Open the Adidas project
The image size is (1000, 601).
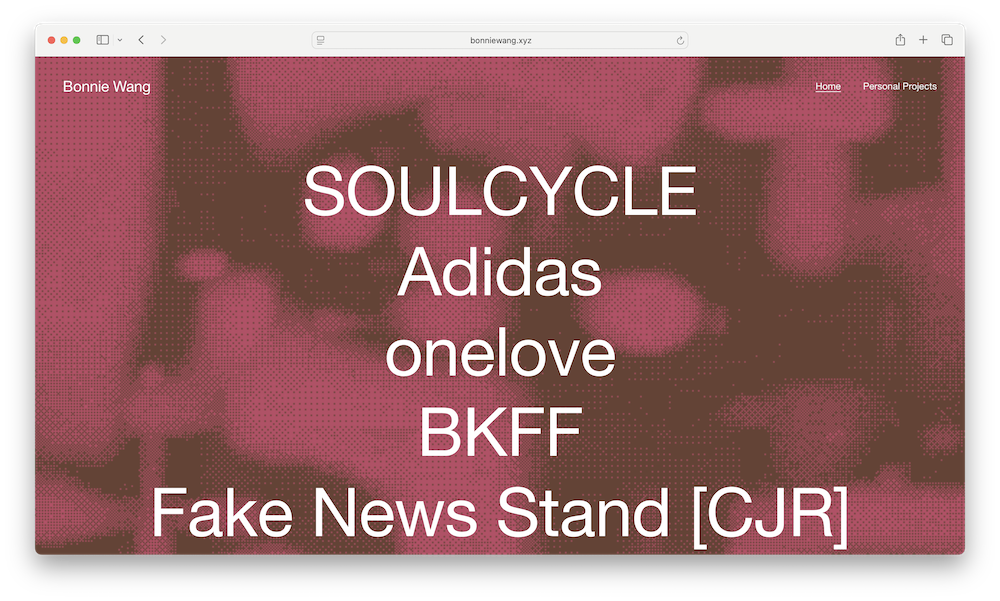(499, 274)
